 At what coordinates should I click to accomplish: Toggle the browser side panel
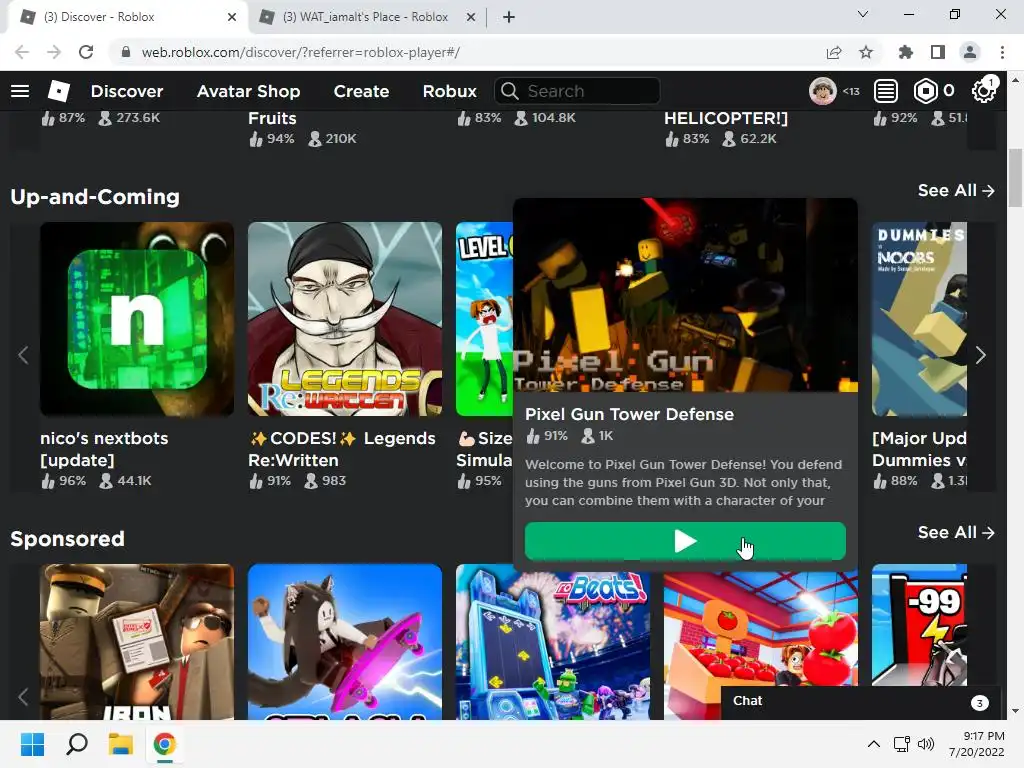tap(938, 52)
